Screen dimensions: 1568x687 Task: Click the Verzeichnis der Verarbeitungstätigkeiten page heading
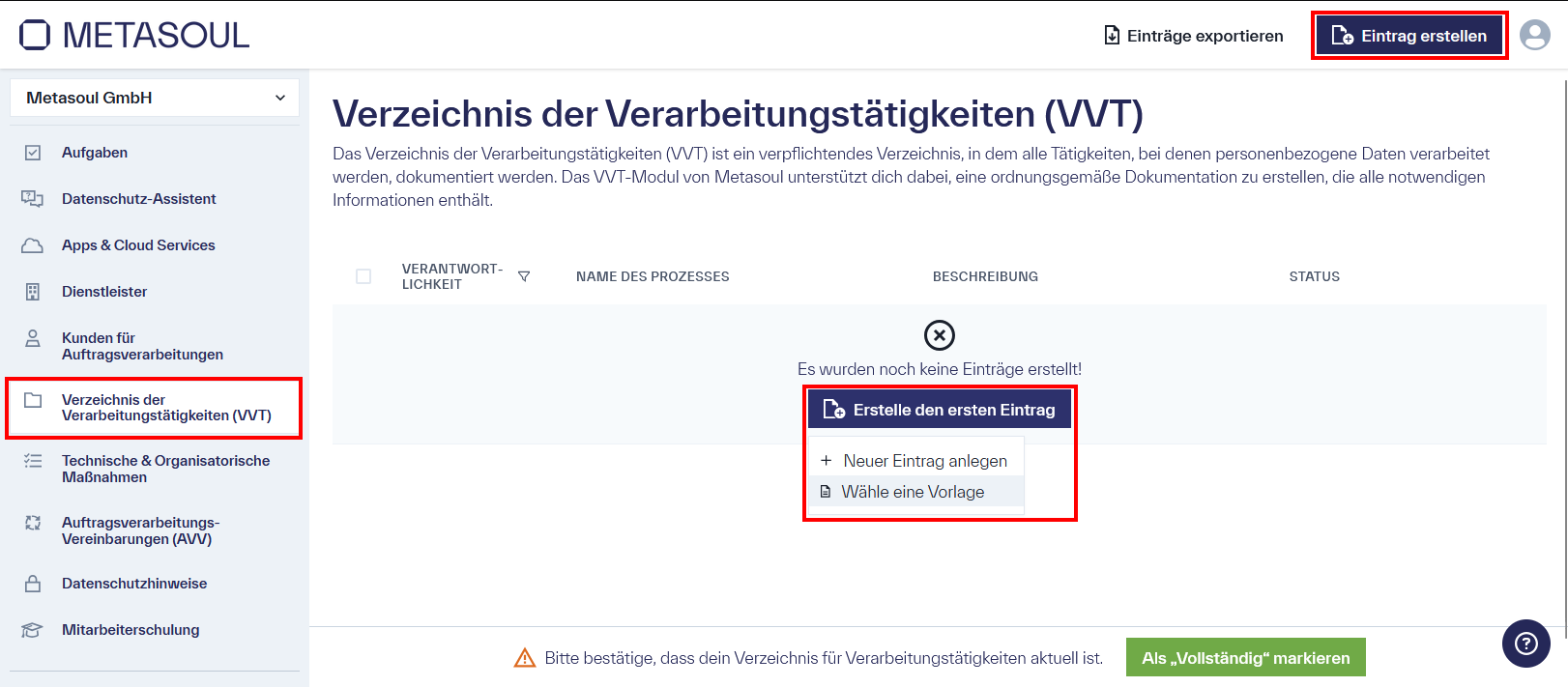[x=738, y=114]
